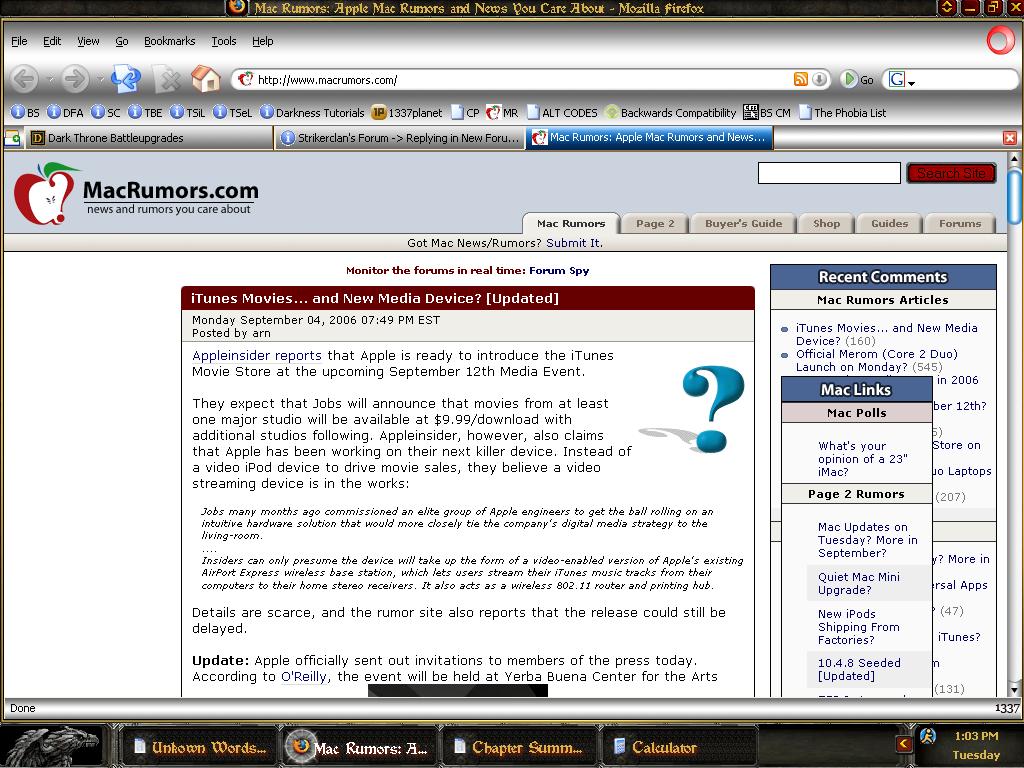The width and height of the screenshot is (1024, 768).
Task: Click the RSS feed icon in address bar
Action: coord(801,79)
